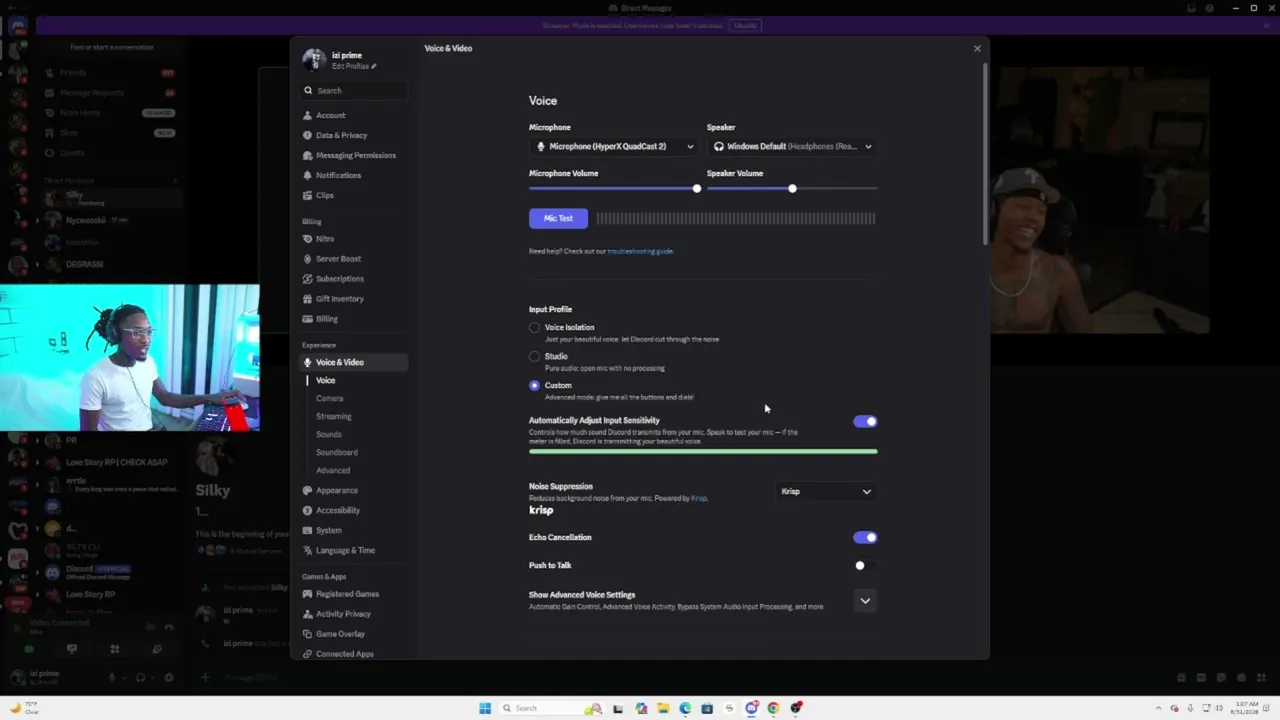Click the green input sensitivity meter bar
The image size is (1280, 720).
pyautogui.click(x=703, y=452)
